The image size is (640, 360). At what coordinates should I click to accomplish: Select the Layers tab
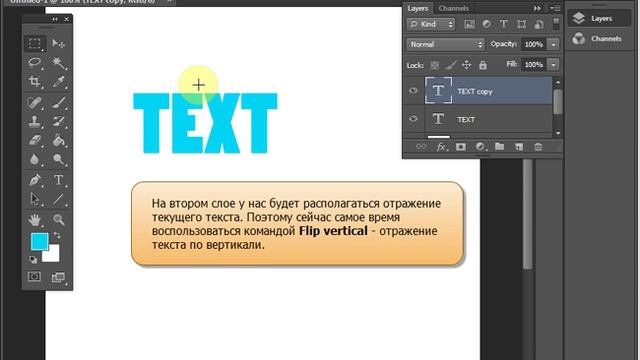418,8
